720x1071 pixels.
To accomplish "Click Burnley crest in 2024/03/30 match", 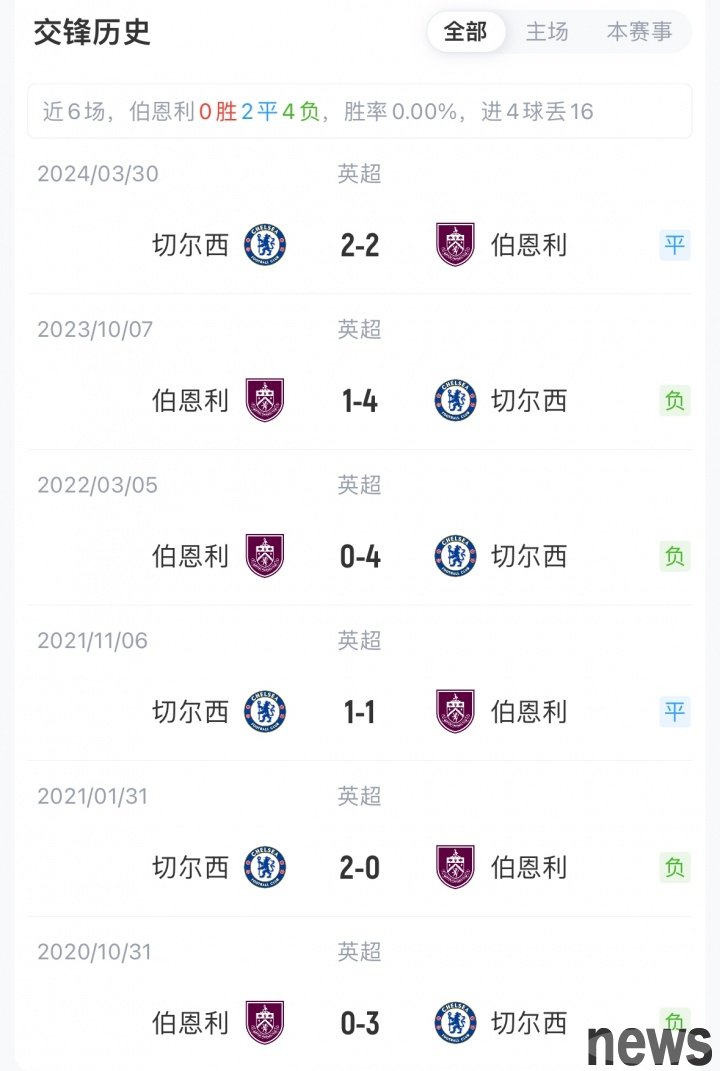I will (x=455, y=245).
